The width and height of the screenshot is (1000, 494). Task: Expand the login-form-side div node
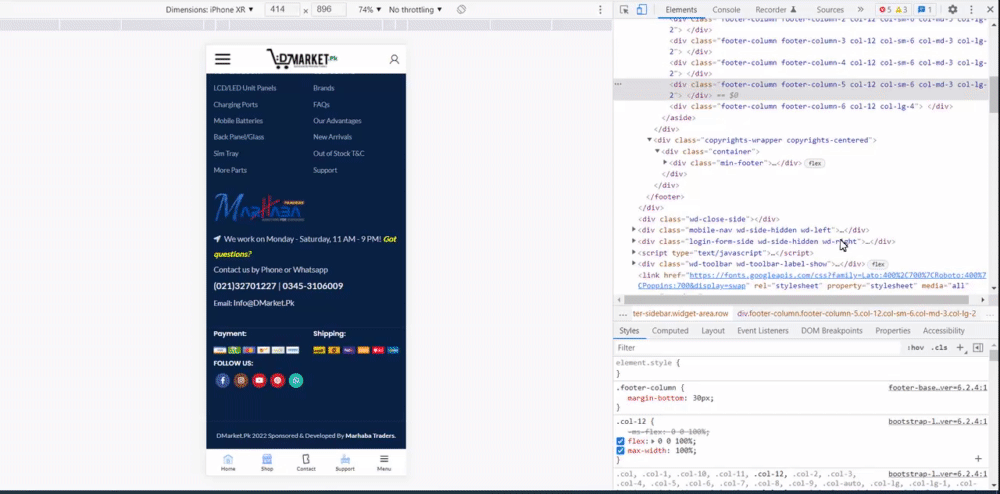pyautogui.click(x=634, y=242)
